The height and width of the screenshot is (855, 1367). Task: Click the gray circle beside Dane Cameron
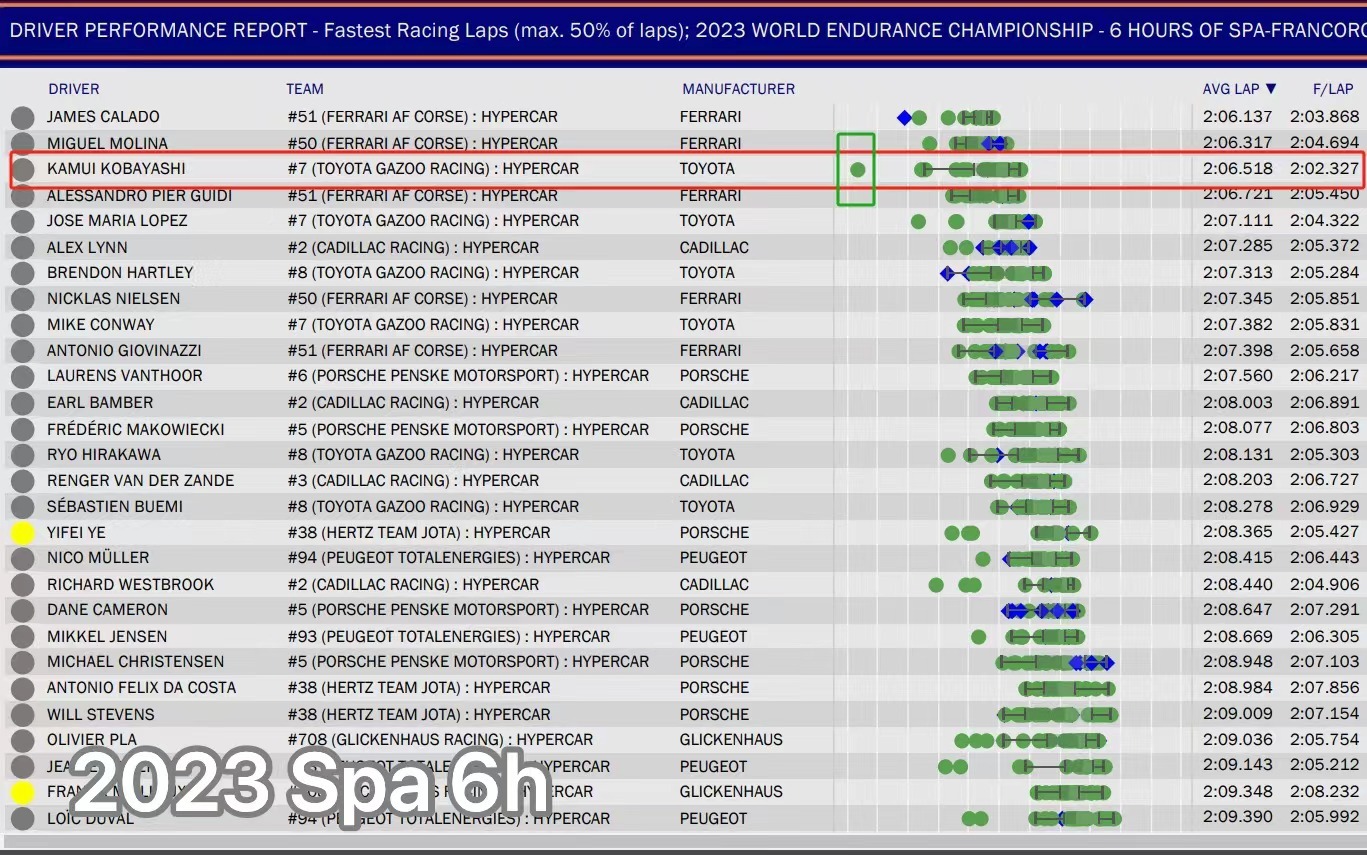pyautogui.click(x=22, y=611)
